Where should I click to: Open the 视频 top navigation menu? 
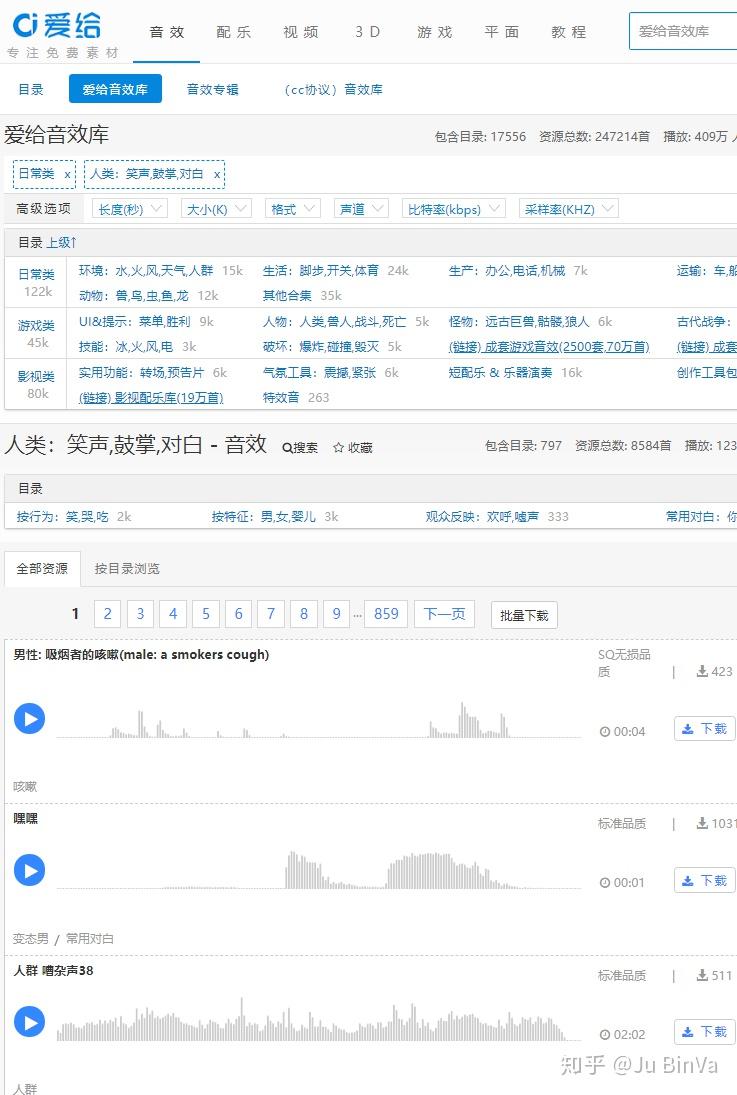301,32
